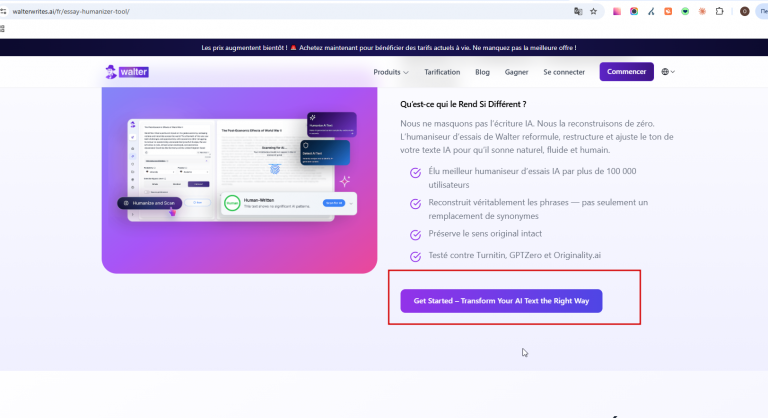The height and width of the screenshot is (418, 768).
Task: Click the browser address bar URL
Action: [71, 11]
